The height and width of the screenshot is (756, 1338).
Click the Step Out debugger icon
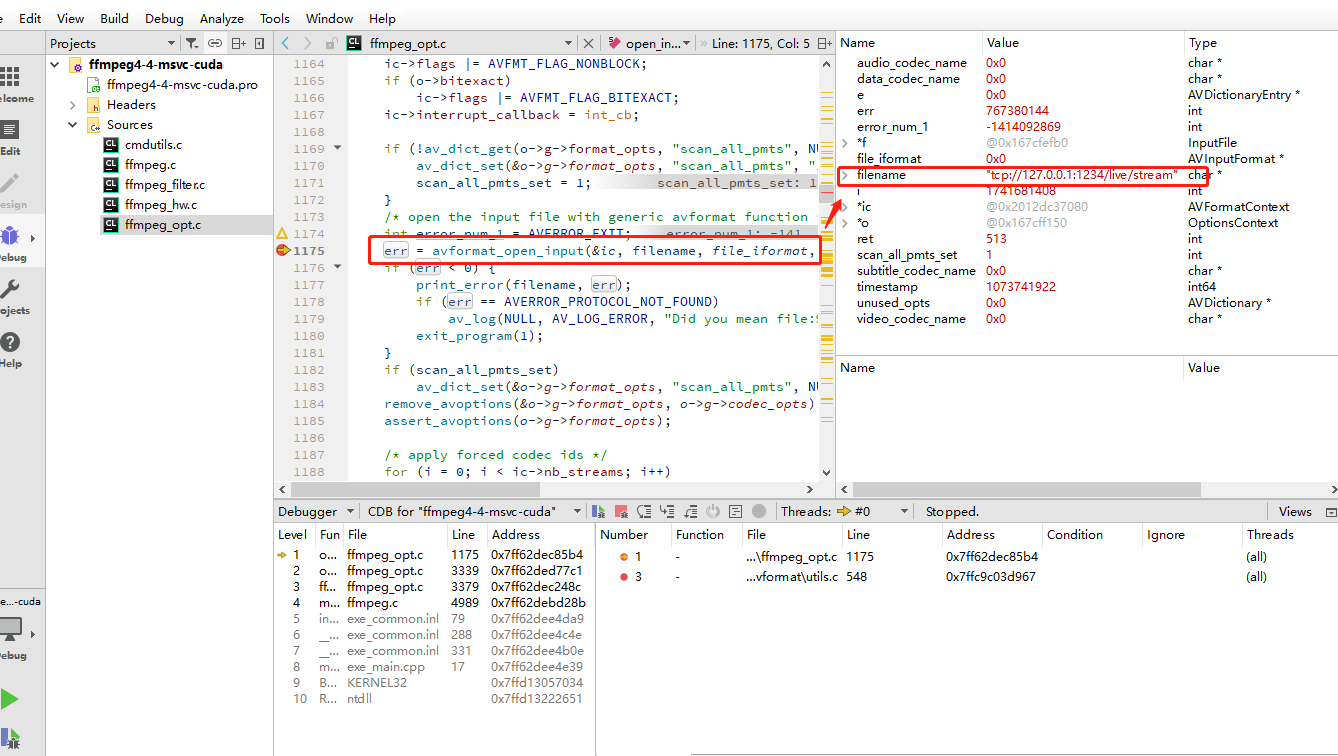[x=691, y=511]
